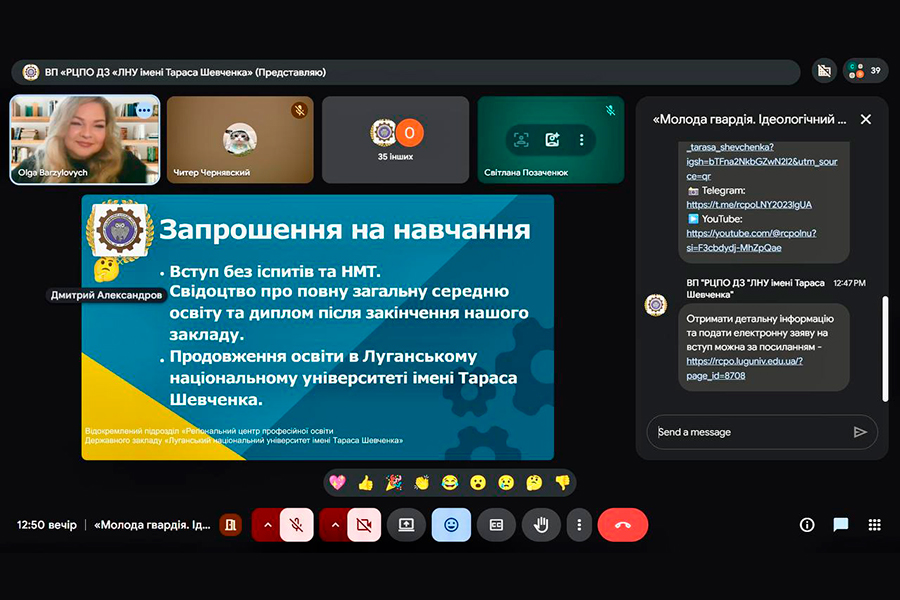Send the thinking face reaction
The image size is (900, 600).
pos(534,483)
